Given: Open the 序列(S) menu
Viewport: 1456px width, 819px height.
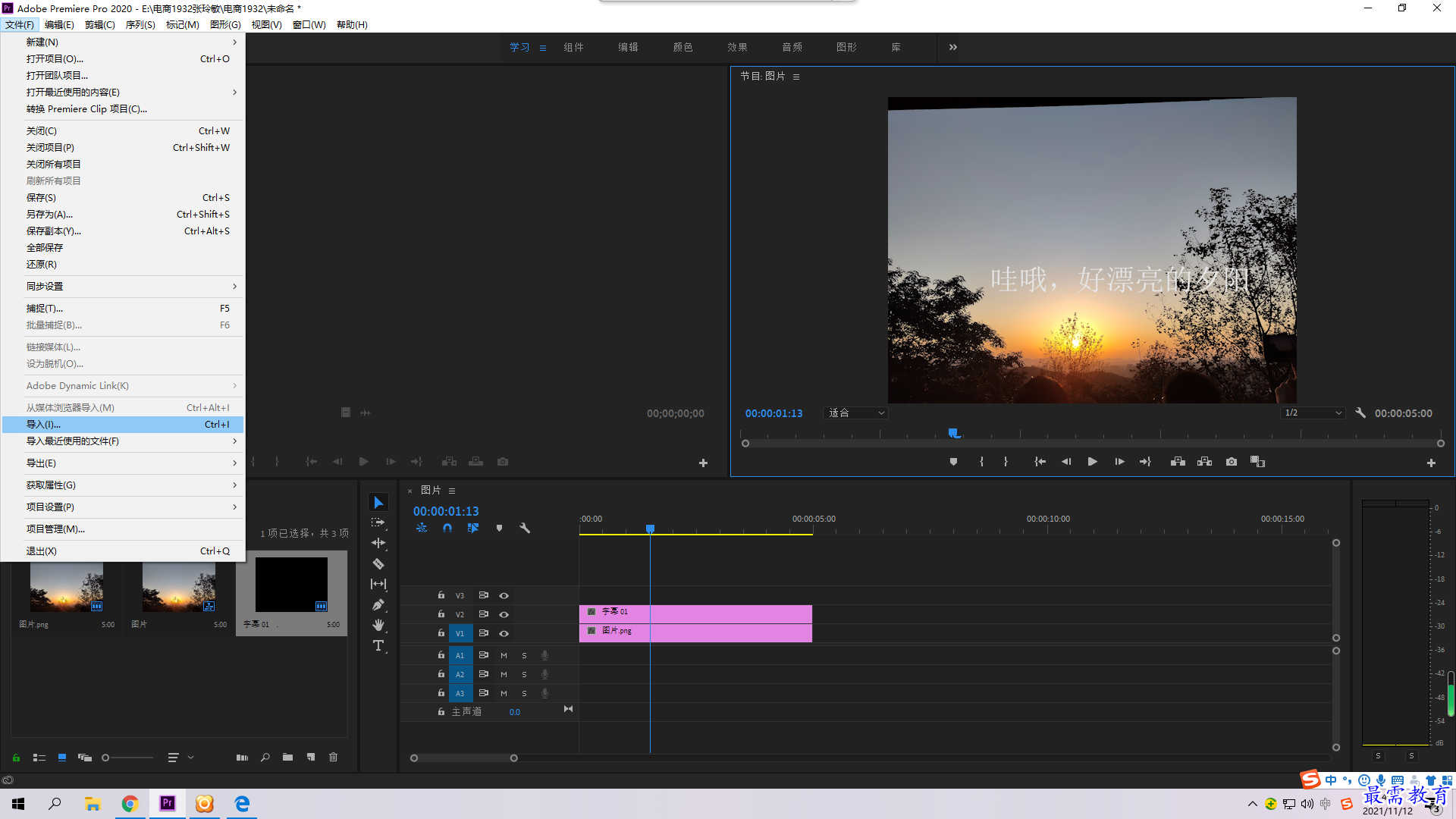Looking at the screenshot, I should click(x=140, y=25).
